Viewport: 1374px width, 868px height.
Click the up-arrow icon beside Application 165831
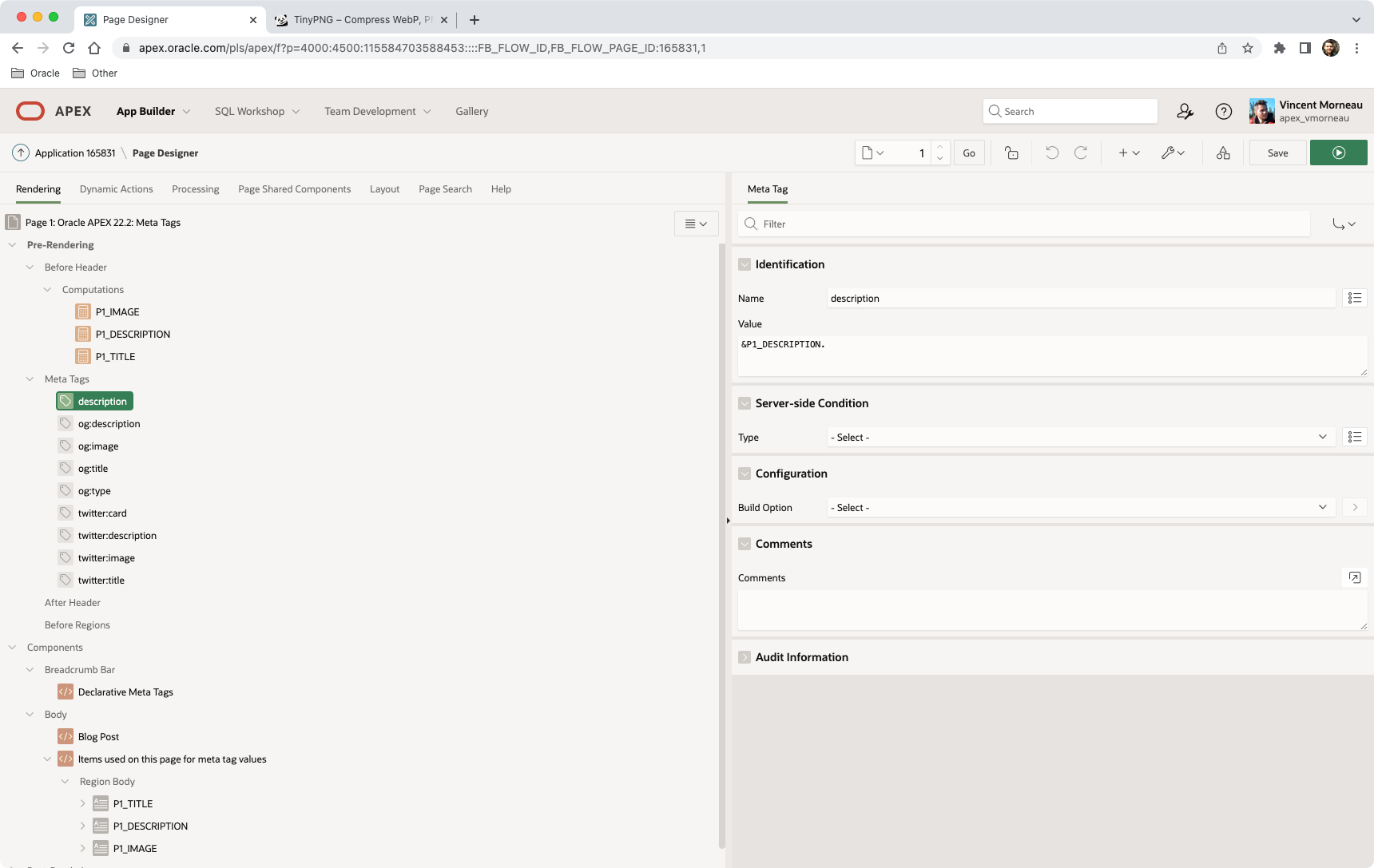(x=21, y=153)
